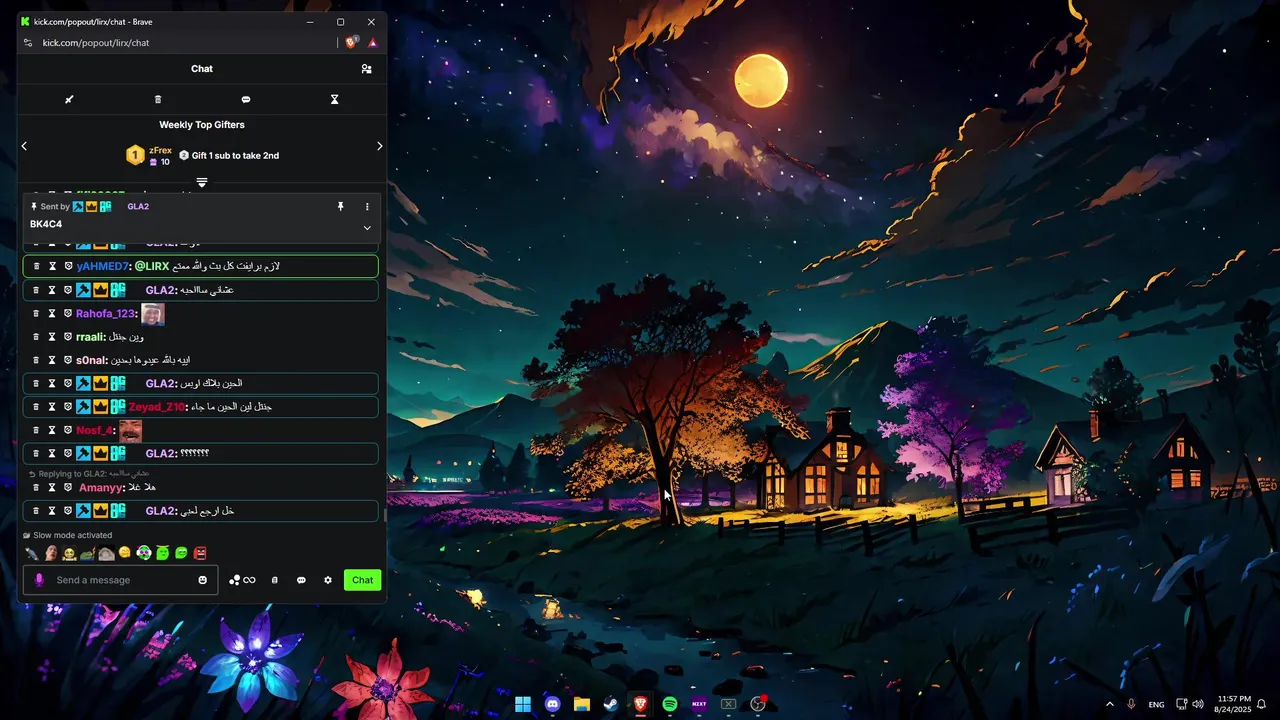Viewport: 1280px width, 720px height.
Task: Open volume control in system tray
Action: [1198, 704]
